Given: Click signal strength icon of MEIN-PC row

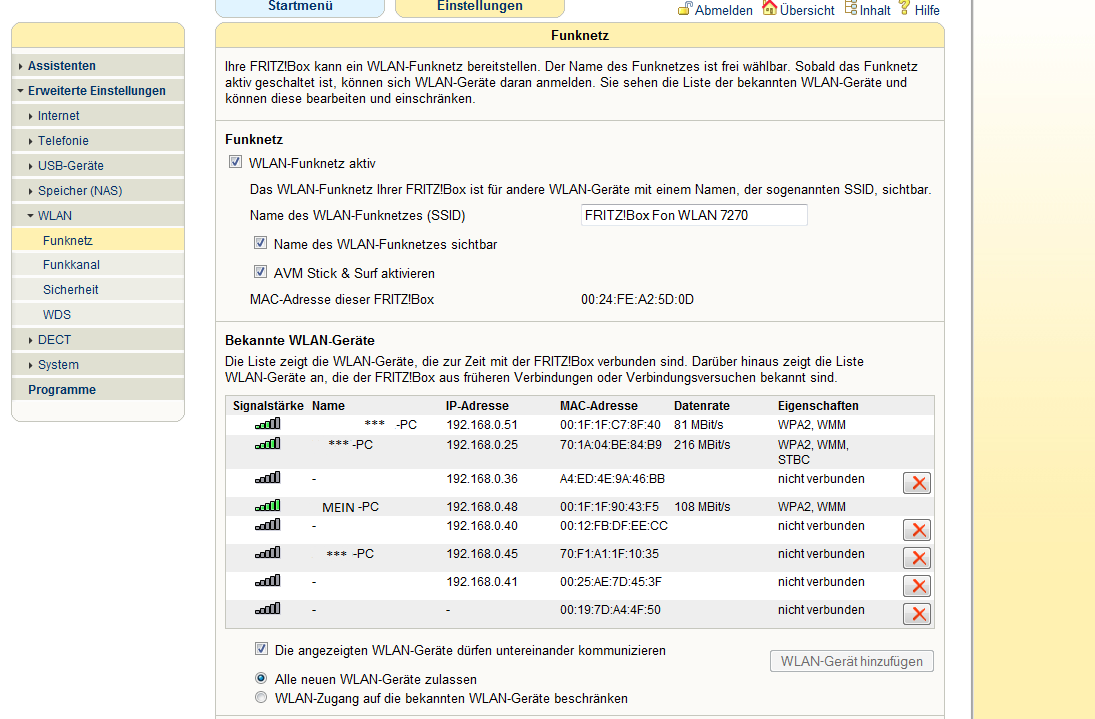Looking at the screenshot, I should pyautogui.click(x=267, y=505).
